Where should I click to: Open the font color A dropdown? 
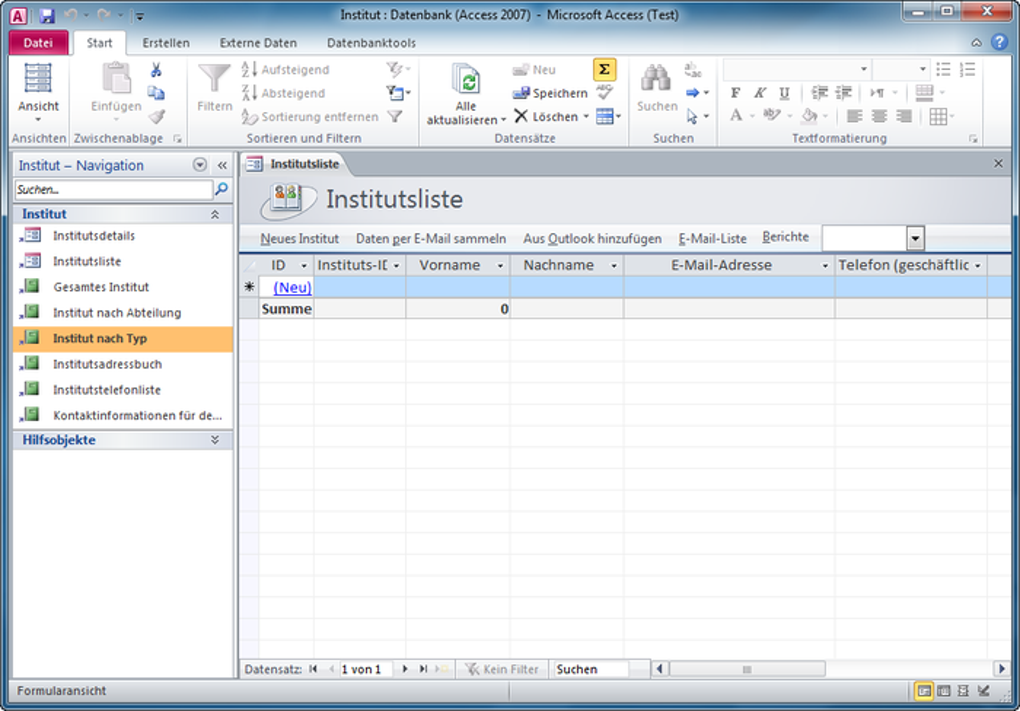point(752,116)
